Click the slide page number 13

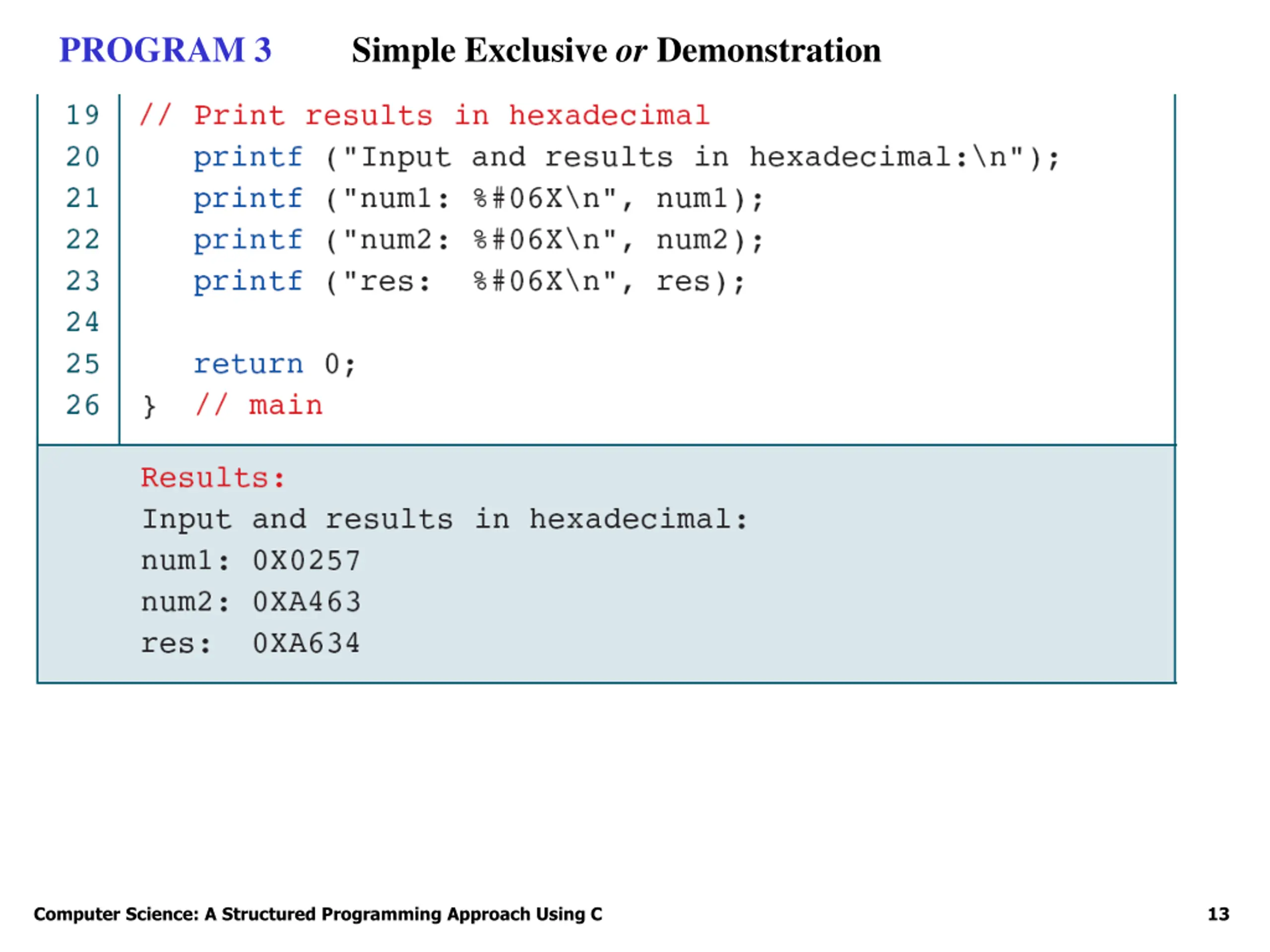[x=1218, y=914]
